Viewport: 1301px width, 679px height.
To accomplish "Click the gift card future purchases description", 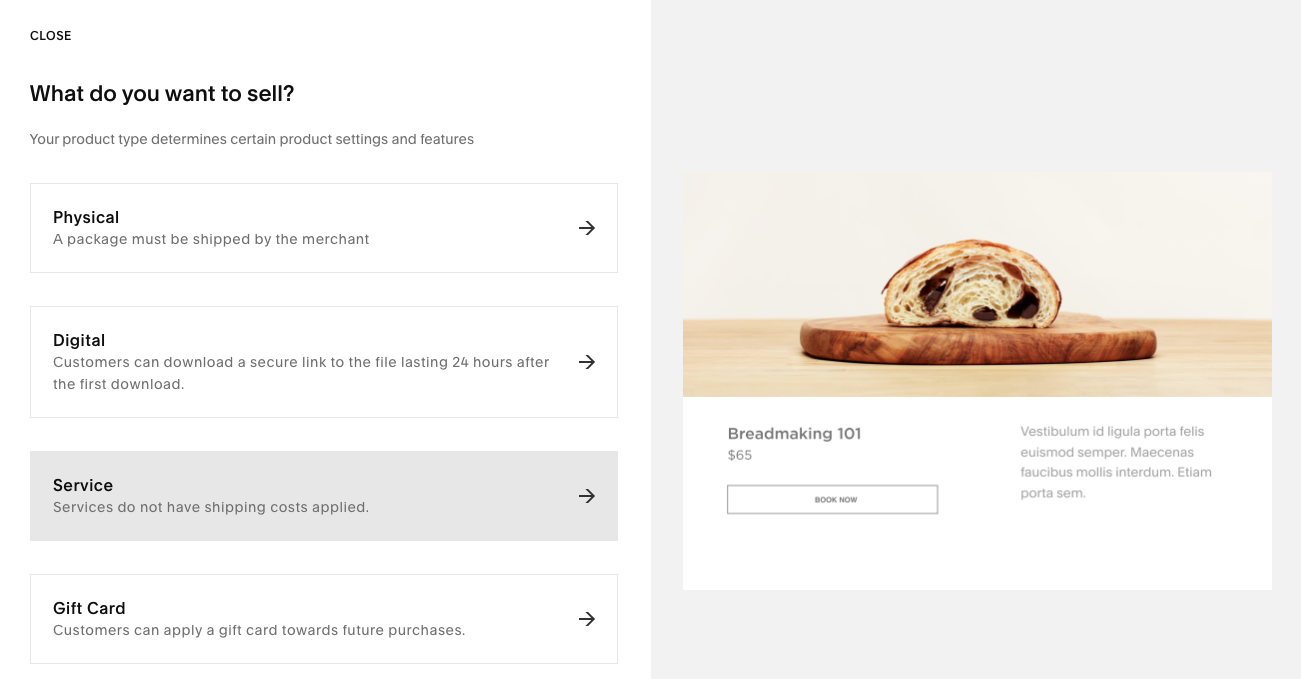I will (x=259, y=630).
